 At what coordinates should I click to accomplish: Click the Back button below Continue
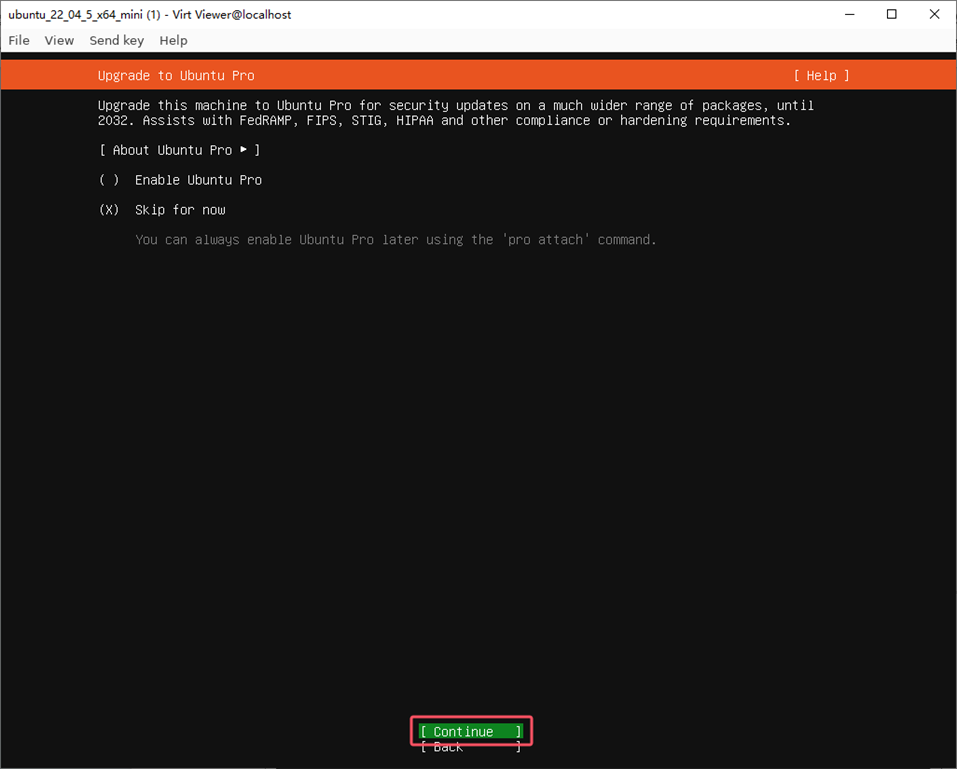471,747
